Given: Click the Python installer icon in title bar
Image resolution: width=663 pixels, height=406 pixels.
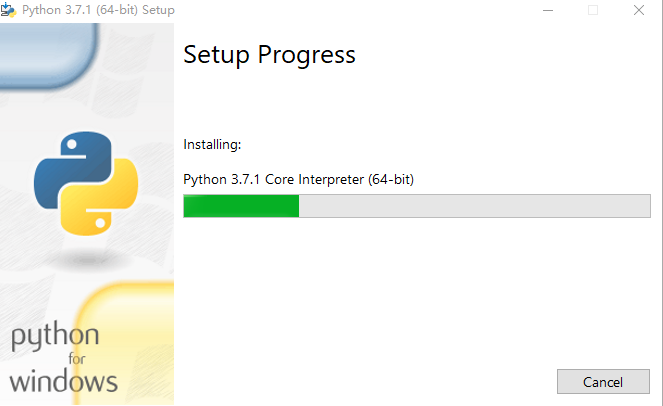Looking at the screenshot, I should coord(8,10).
